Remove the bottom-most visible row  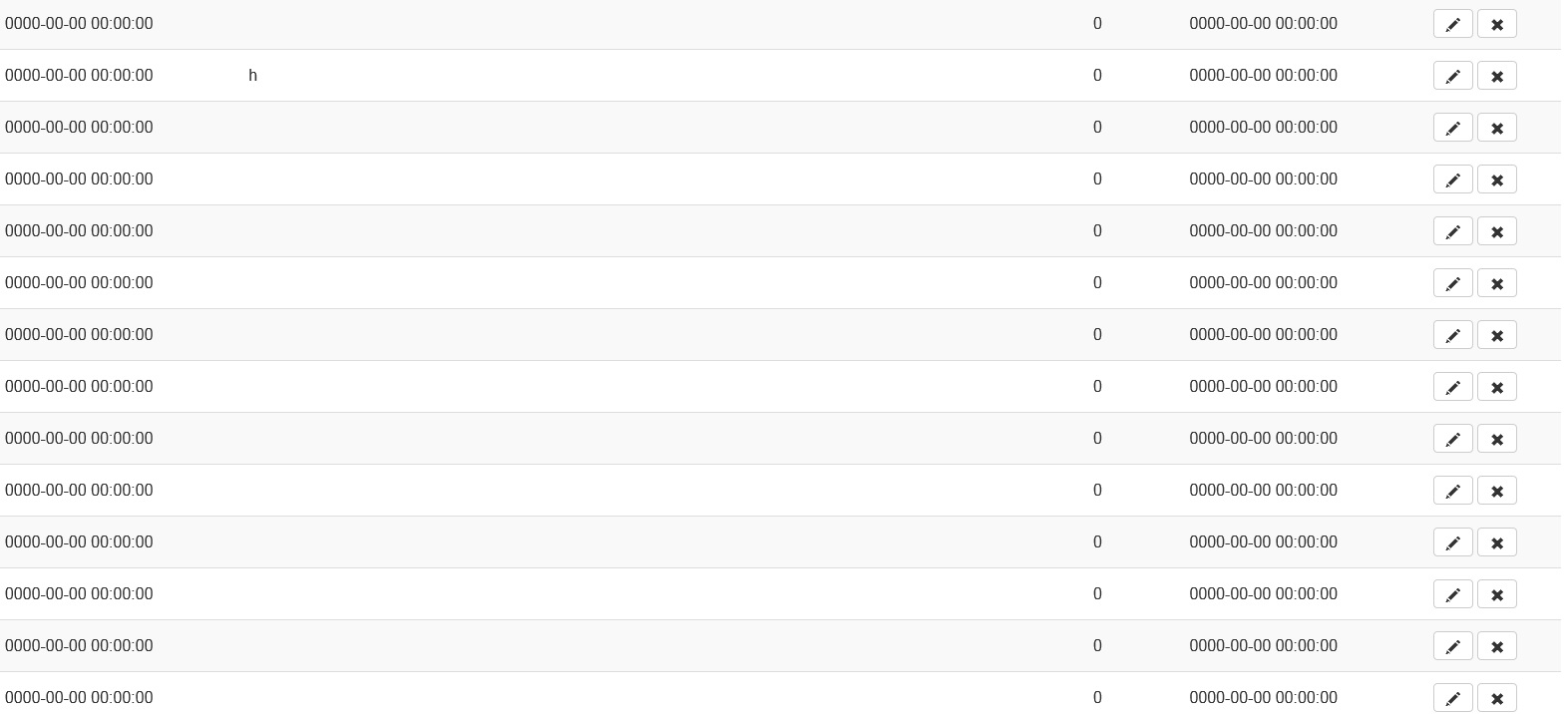(1496, 697)
